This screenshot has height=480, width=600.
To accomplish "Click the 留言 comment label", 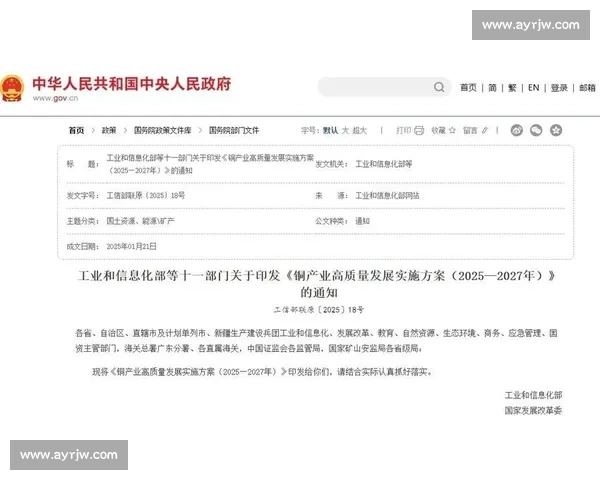I will [x=470, y=131].
